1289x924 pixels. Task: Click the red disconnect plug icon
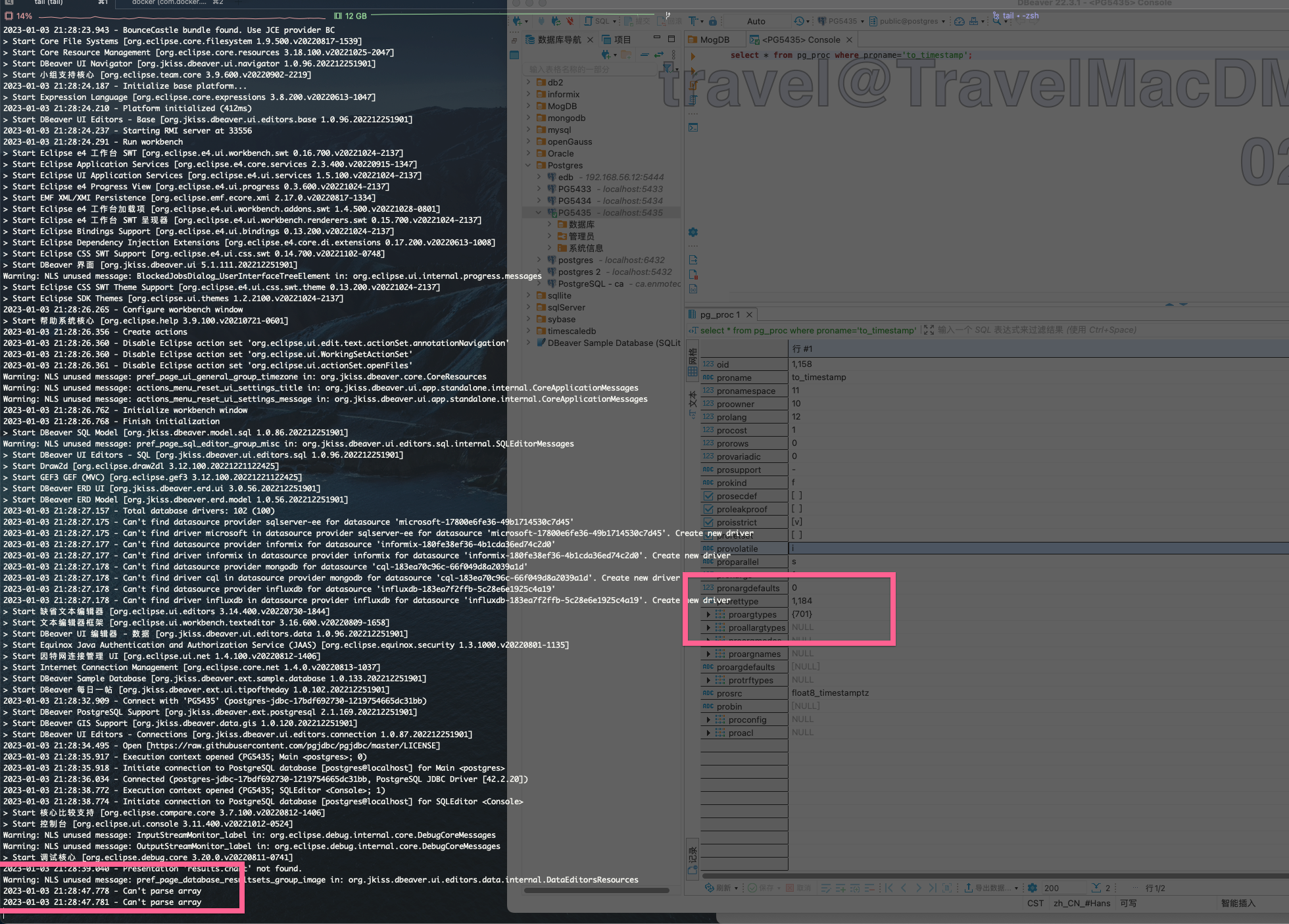570,21
